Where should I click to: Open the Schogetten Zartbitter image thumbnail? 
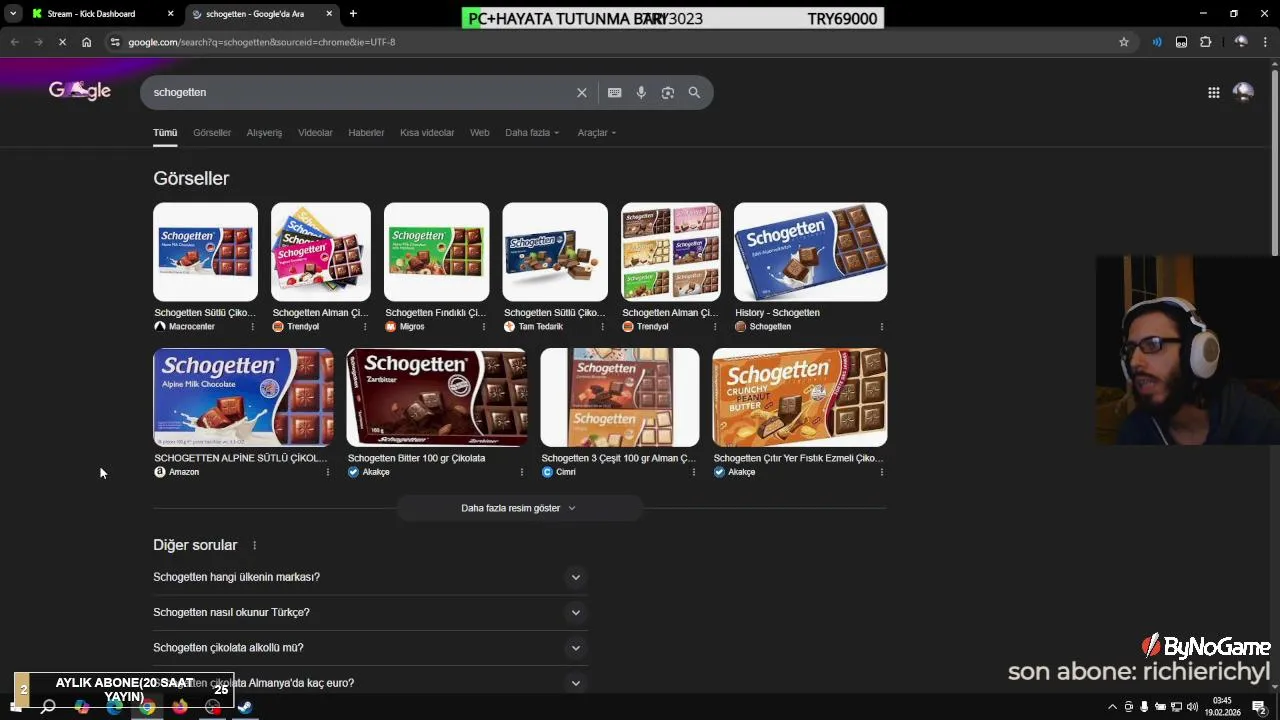pos(437,397)
